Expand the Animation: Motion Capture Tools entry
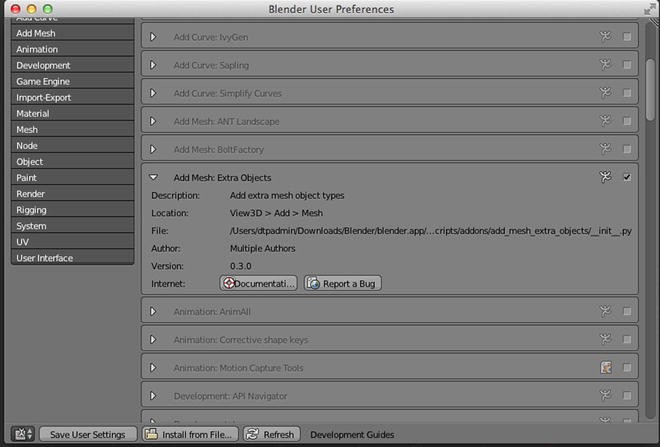 153,367
